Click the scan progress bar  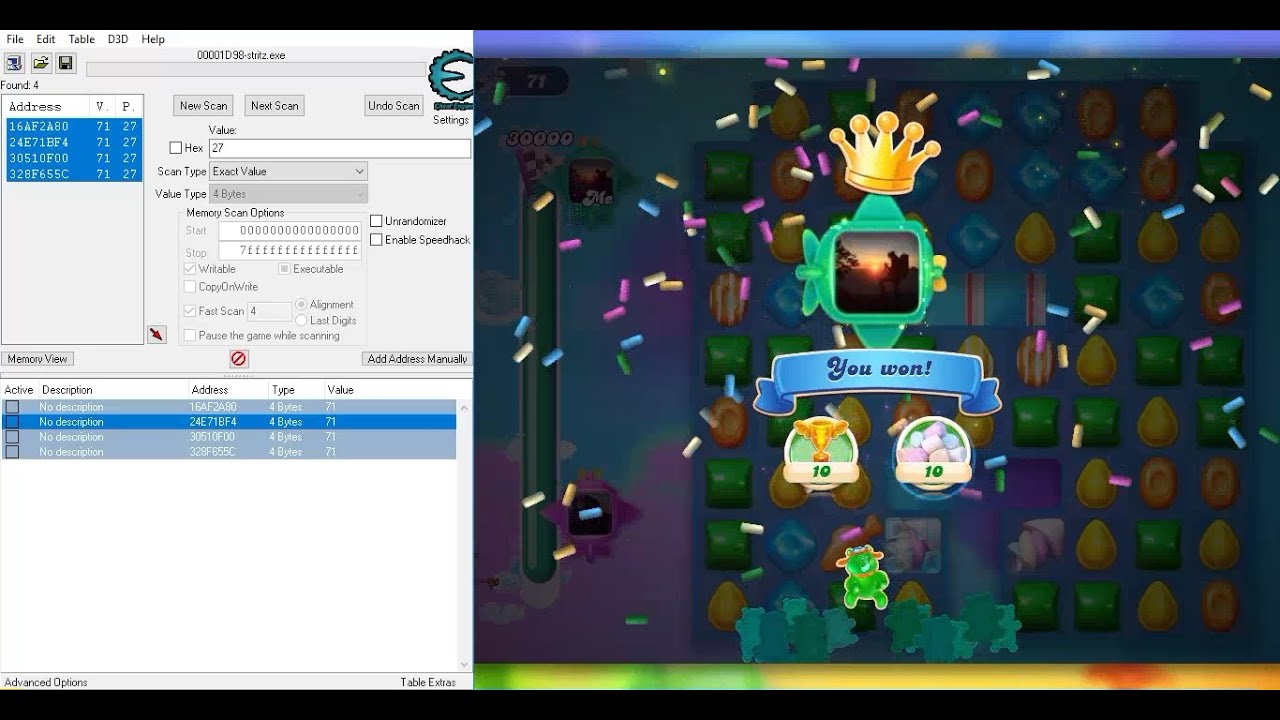[x=256, y=70]
